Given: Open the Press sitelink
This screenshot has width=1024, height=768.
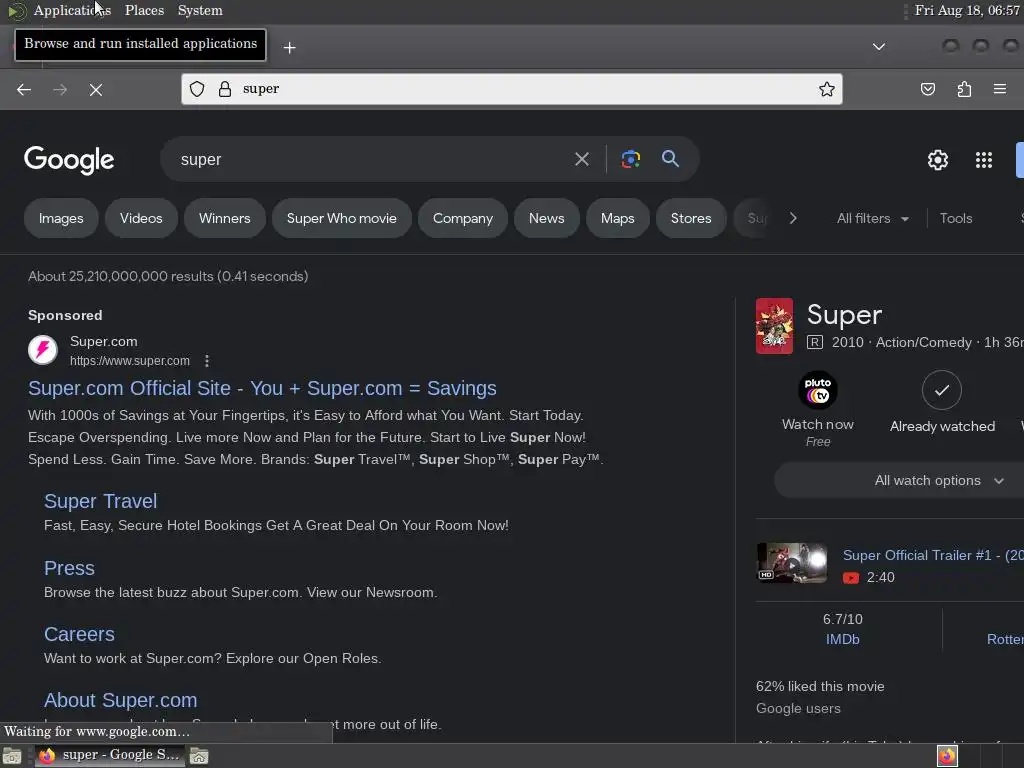Looking at the screenshot, I should tap(69, 568).
